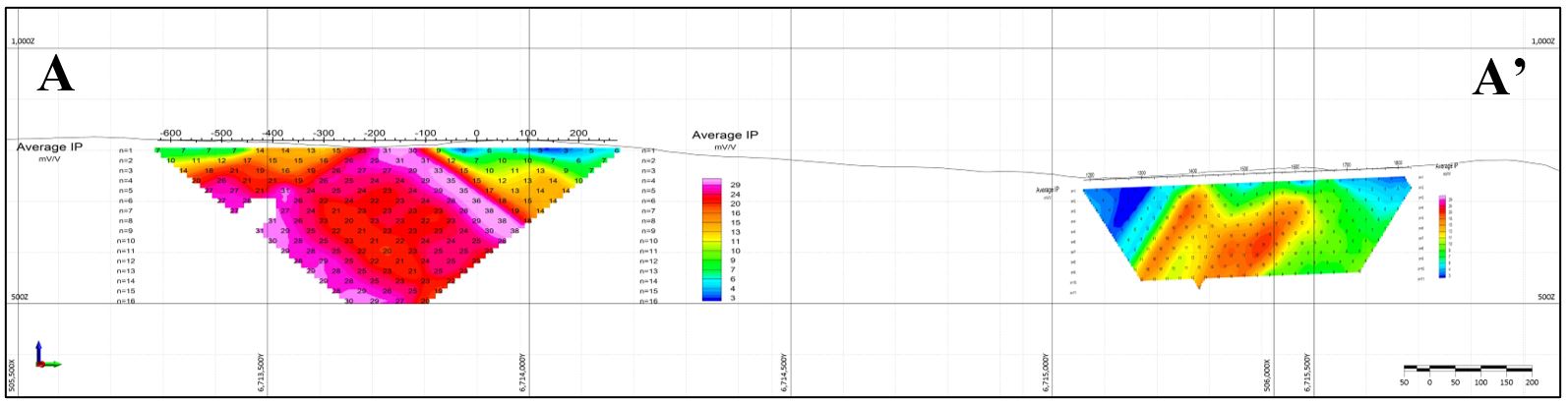Click the -400 station tick on left profile

coord(272,134)
